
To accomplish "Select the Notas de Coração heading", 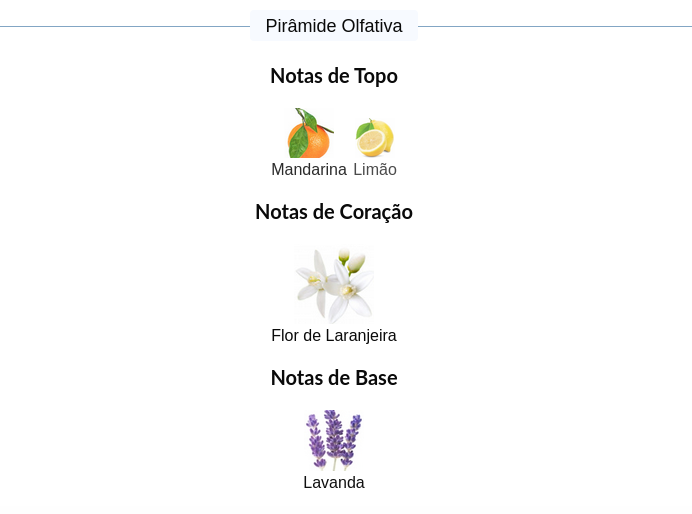I will click(x=334, y=212).
